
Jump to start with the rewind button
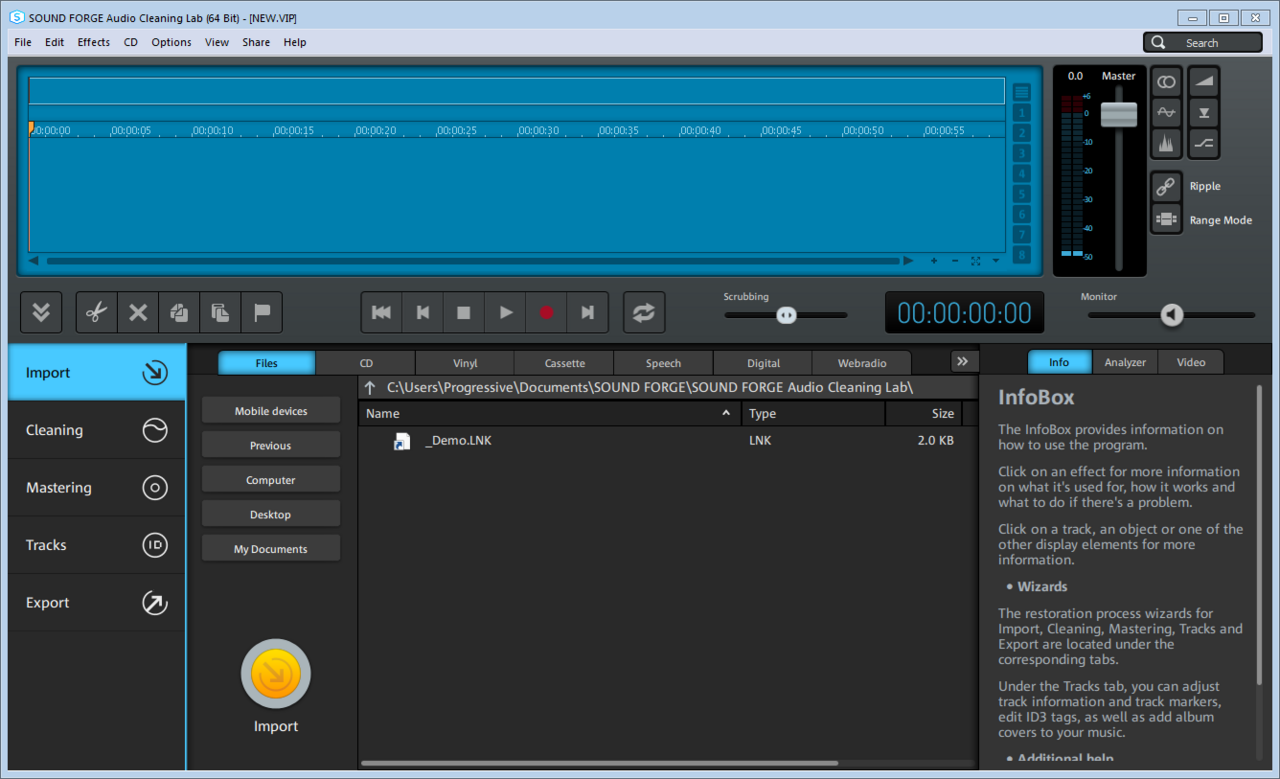click(381, 313)
